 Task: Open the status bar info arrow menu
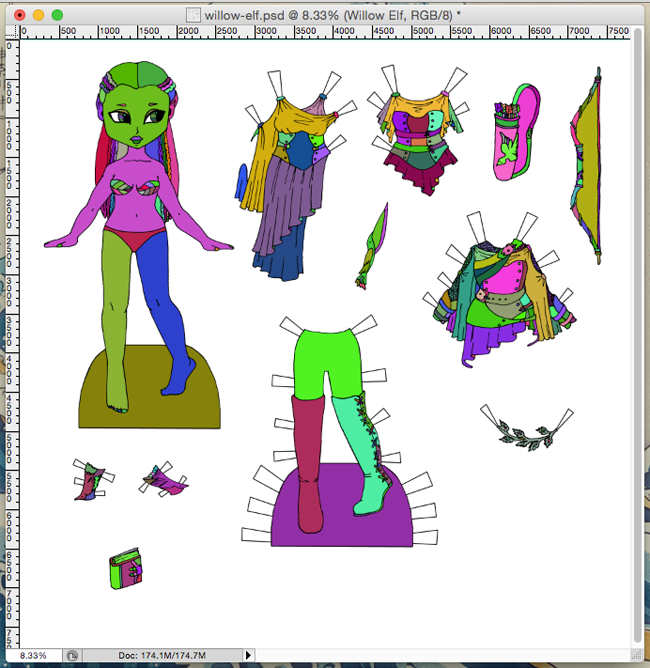248,655
